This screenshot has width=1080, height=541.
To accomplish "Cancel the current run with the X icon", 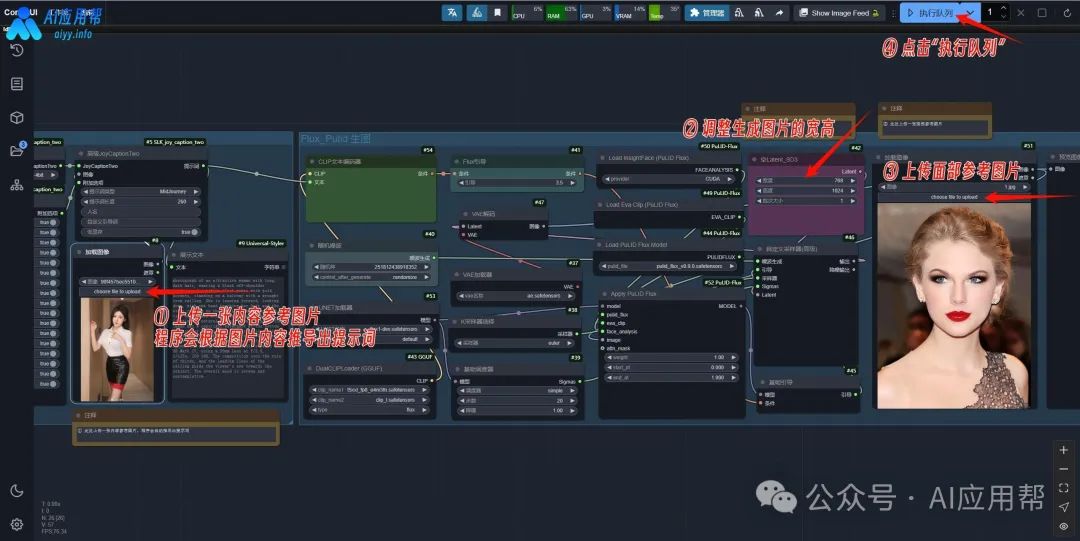I will (1021, 12).
